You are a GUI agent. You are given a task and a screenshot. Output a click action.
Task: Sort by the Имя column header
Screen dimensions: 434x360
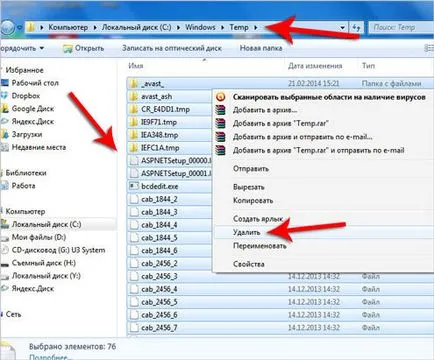[x=136, y=66]
